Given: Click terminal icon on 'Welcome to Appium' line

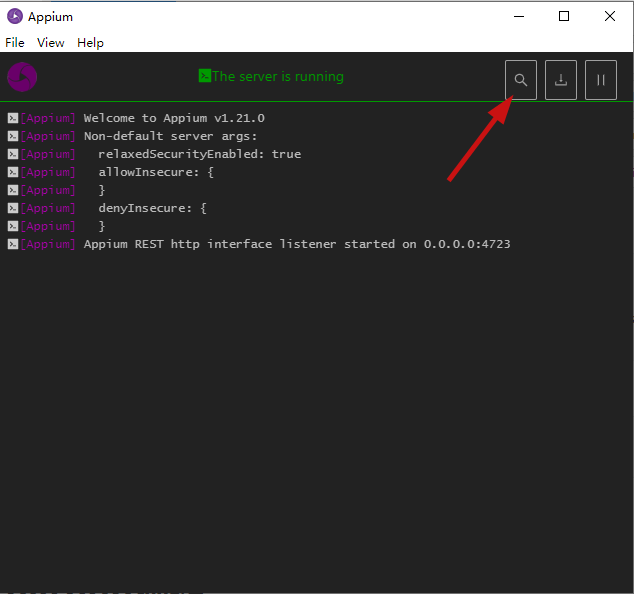Looking at the screenshot, I should [13, 118].
